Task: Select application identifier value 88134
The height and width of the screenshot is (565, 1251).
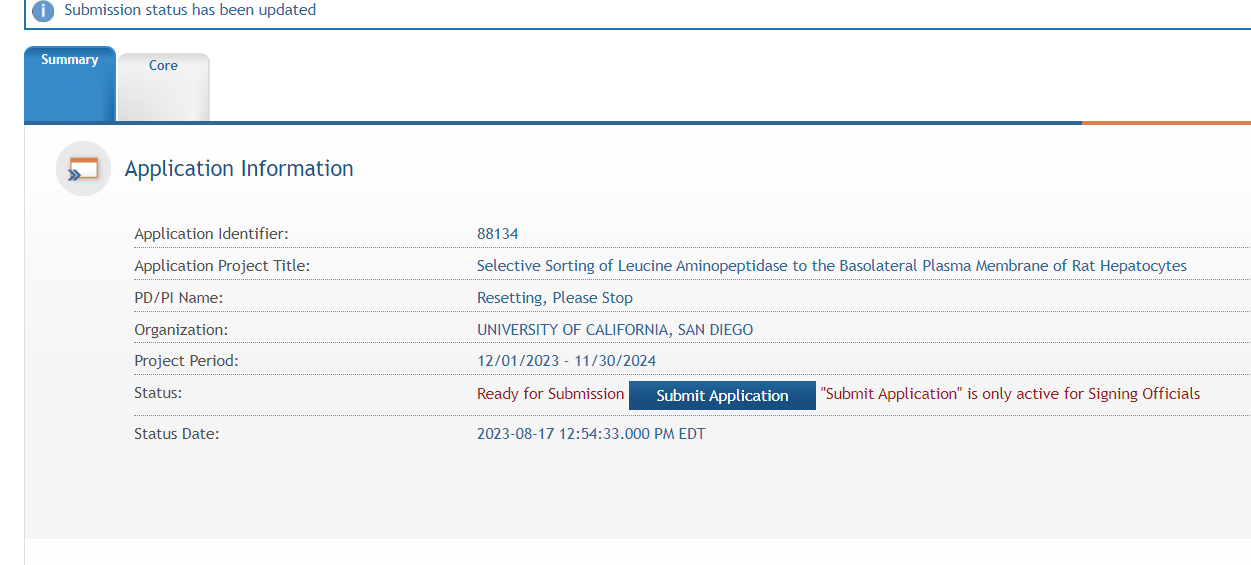Action: [x=498, y=234]
